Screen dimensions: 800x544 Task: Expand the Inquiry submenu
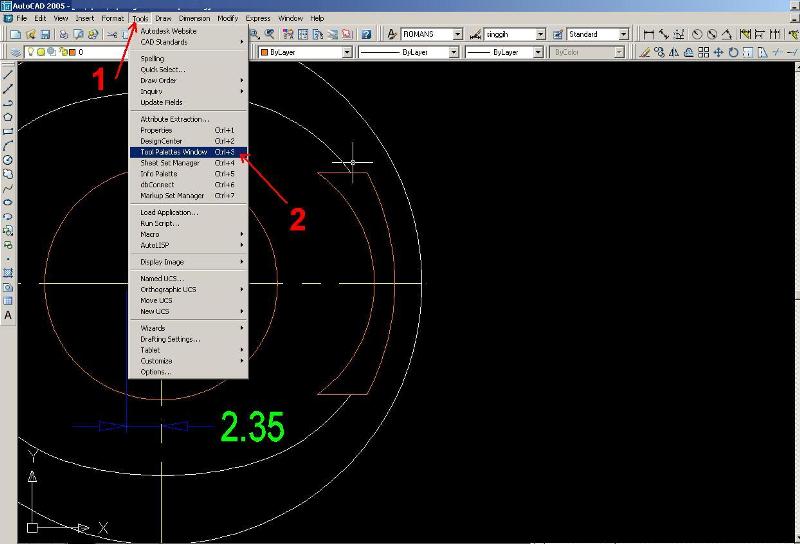coord(188,91)
